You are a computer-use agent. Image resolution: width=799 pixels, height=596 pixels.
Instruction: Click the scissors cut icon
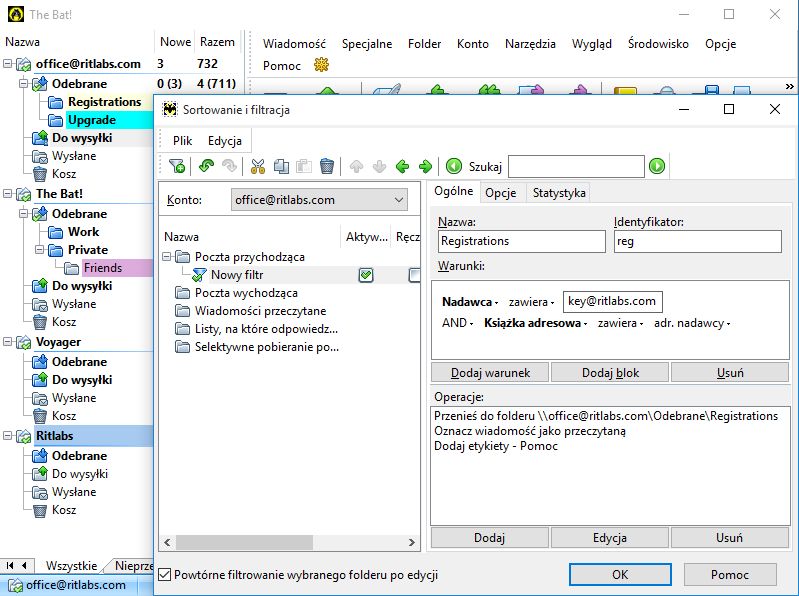click(258, 166)
